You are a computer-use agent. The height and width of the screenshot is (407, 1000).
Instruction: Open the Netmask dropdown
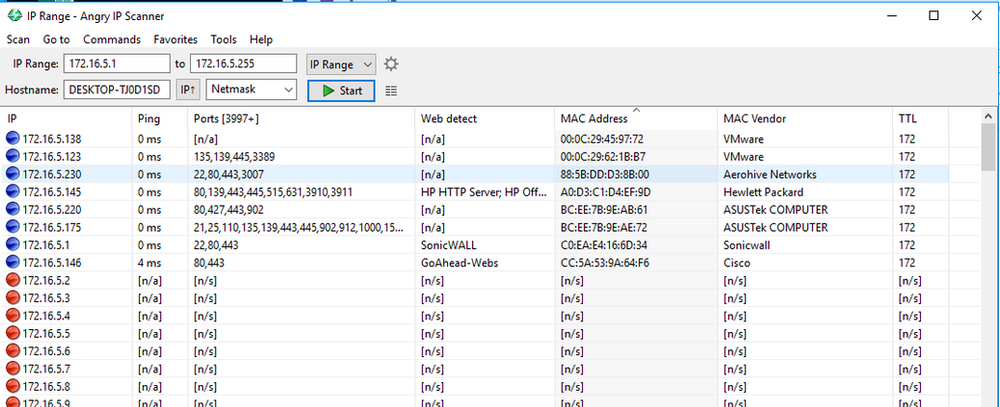pos(252,90)
